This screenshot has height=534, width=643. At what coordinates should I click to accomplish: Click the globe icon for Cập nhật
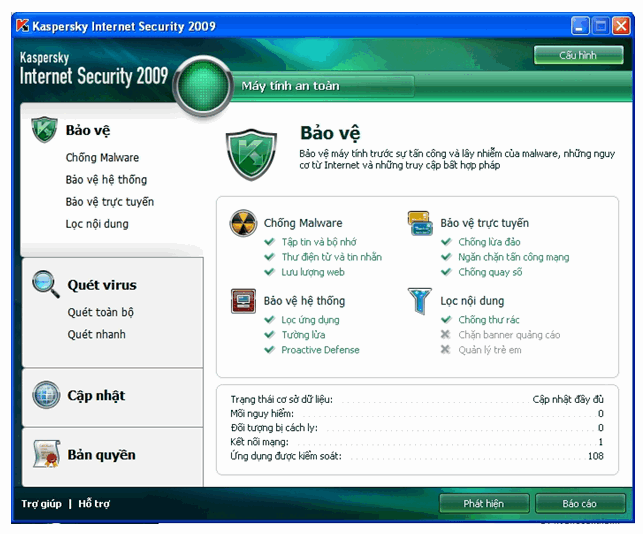click(46, 395)
